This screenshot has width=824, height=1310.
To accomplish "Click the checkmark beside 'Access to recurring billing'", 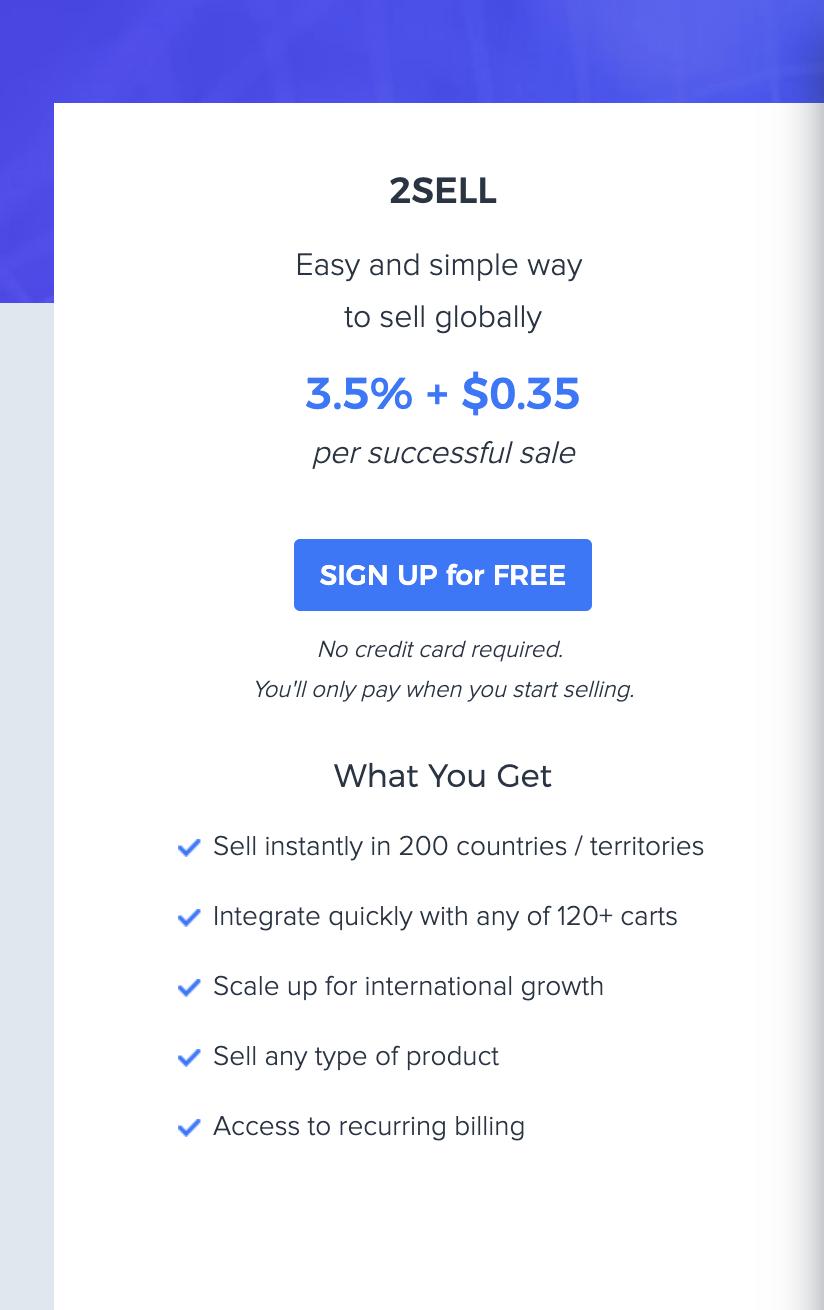I will [189, 1127].
